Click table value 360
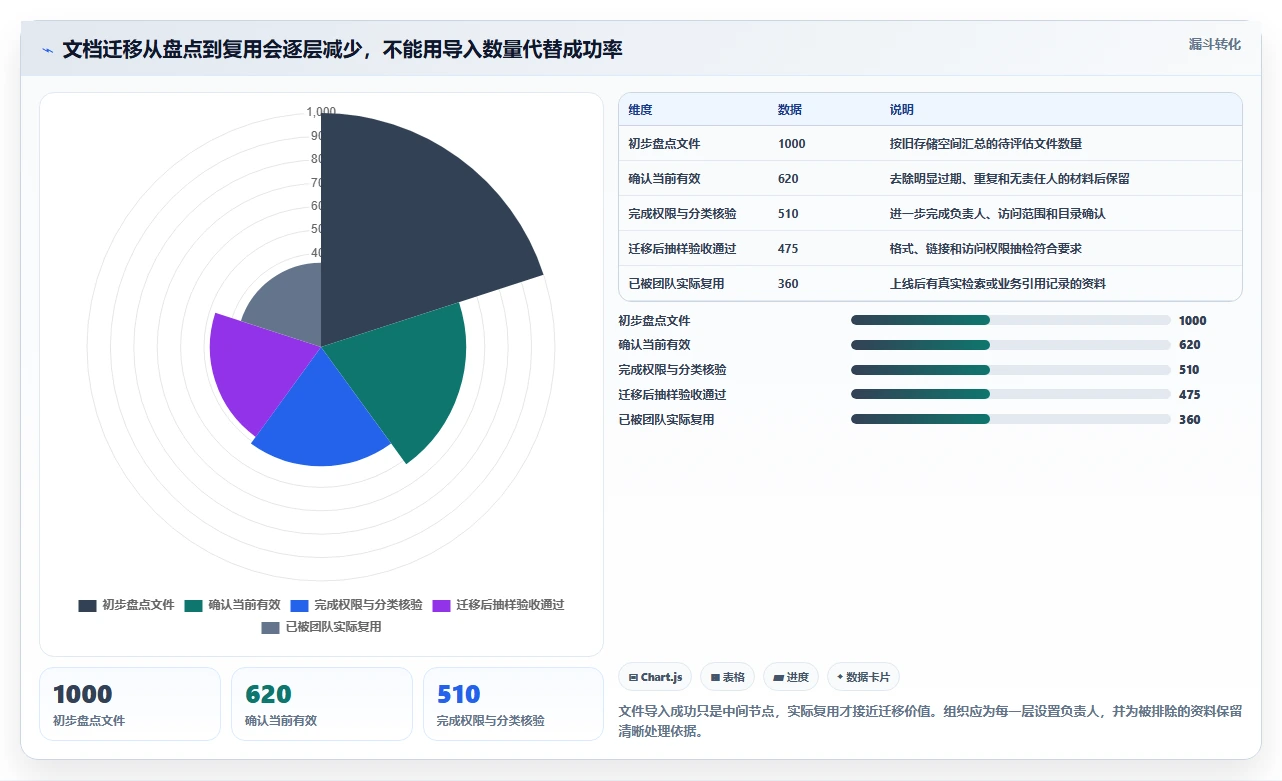Viewport: 1282px width, 781px height. pos(788,284)
